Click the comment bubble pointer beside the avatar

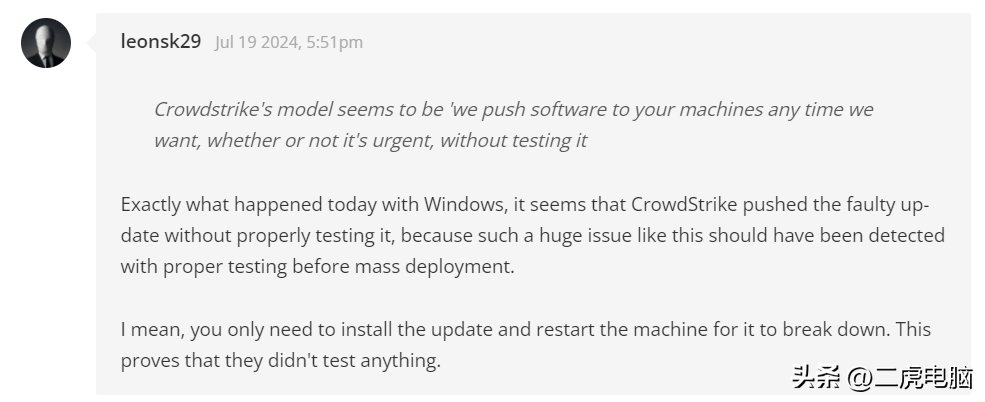coord(92,43)
